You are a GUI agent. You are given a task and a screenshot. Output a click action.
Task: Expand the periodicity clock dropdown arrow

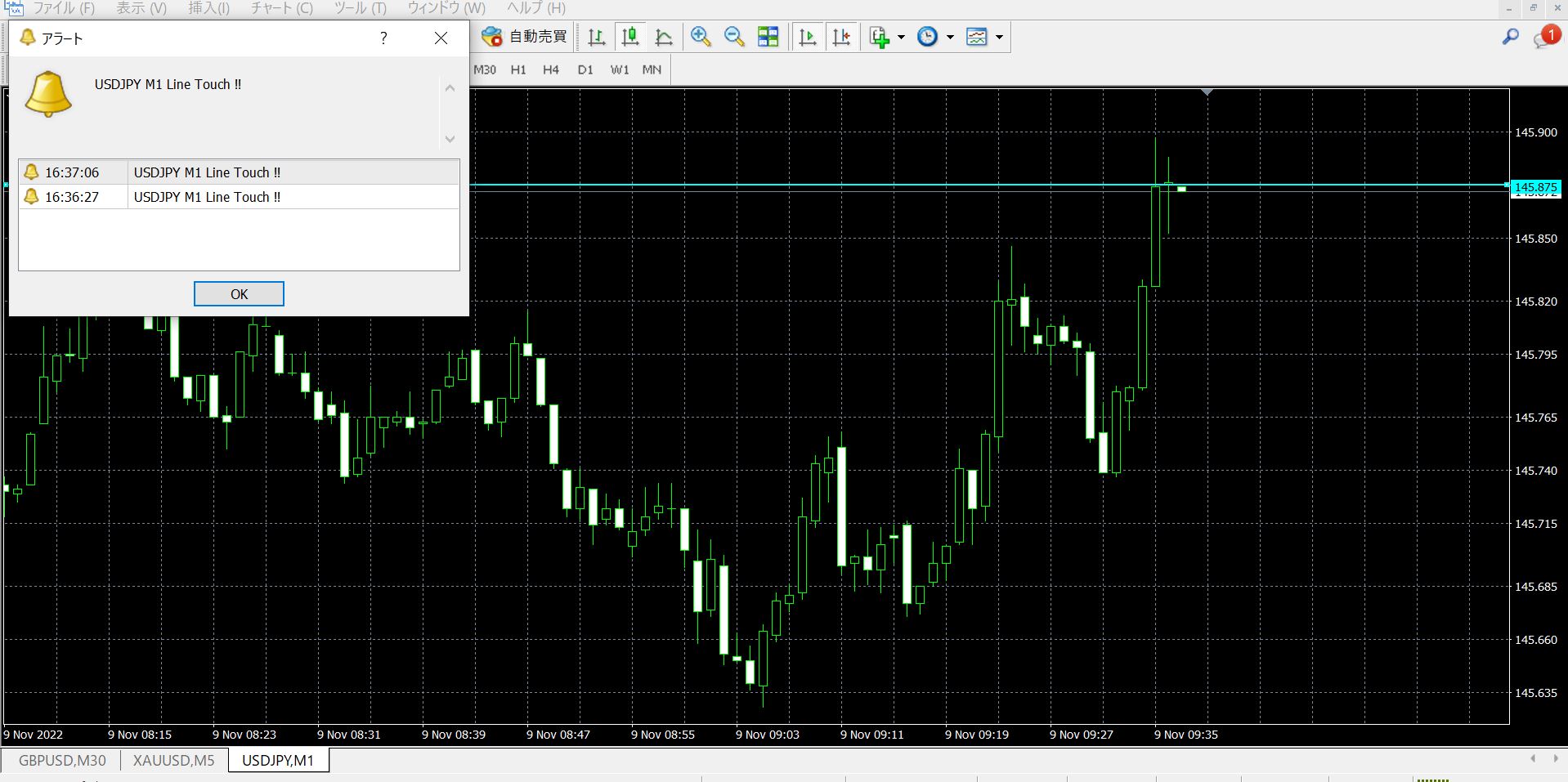950,37
